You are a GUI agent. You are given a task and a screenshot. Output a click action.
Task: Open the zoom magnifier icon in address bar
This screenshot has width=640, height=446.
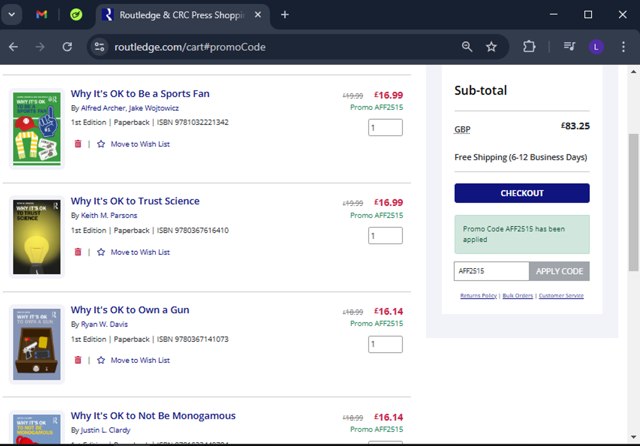click(467, 47)
